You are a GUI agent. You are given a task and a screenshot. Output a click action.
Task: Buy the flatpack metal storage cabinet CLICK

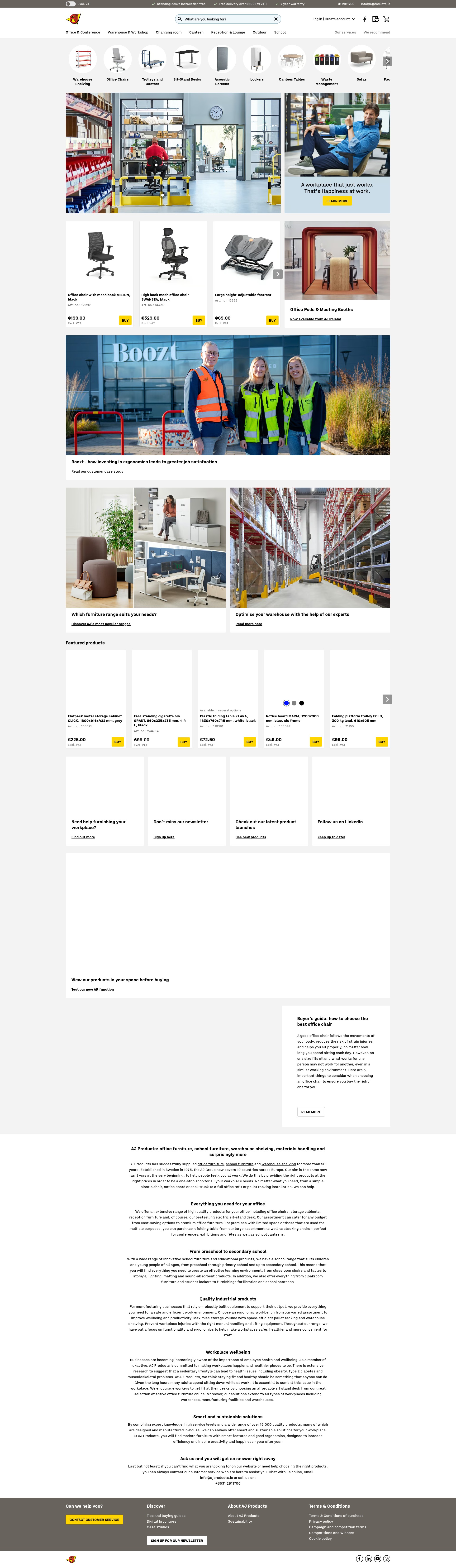pos(118,742)
